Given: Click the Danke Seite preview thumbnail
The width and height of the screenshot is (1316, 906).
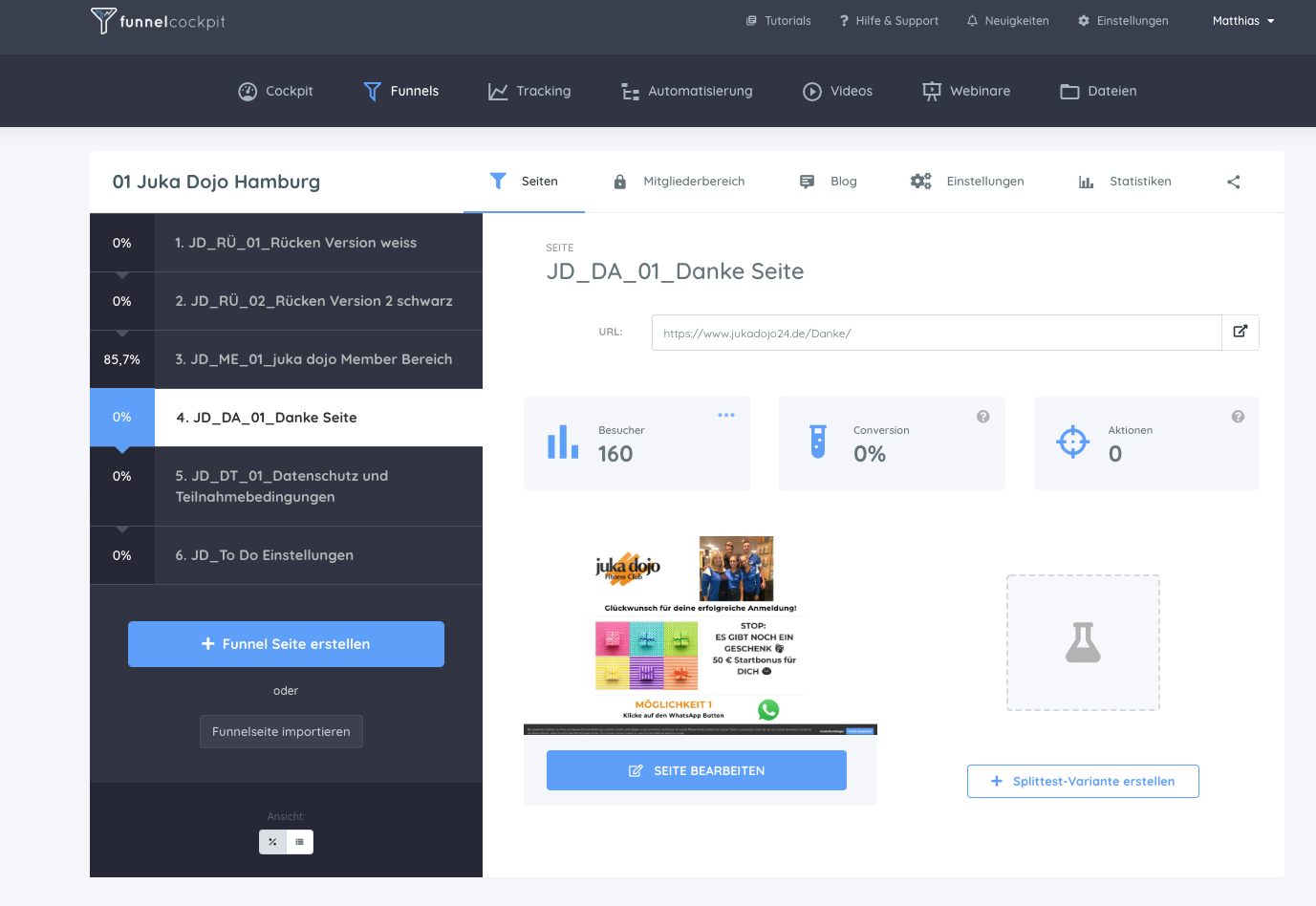Looking at the screenshot, I should click(x=701, y=635).
